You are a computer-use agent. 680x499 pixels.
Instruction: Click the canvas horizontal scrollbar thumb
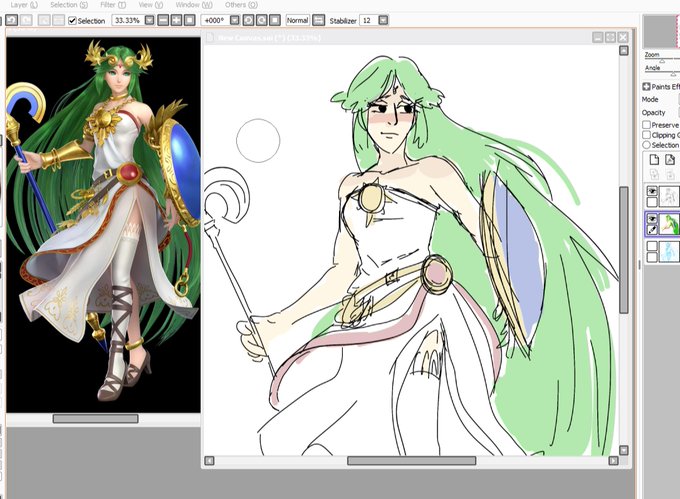pos(411,460)
